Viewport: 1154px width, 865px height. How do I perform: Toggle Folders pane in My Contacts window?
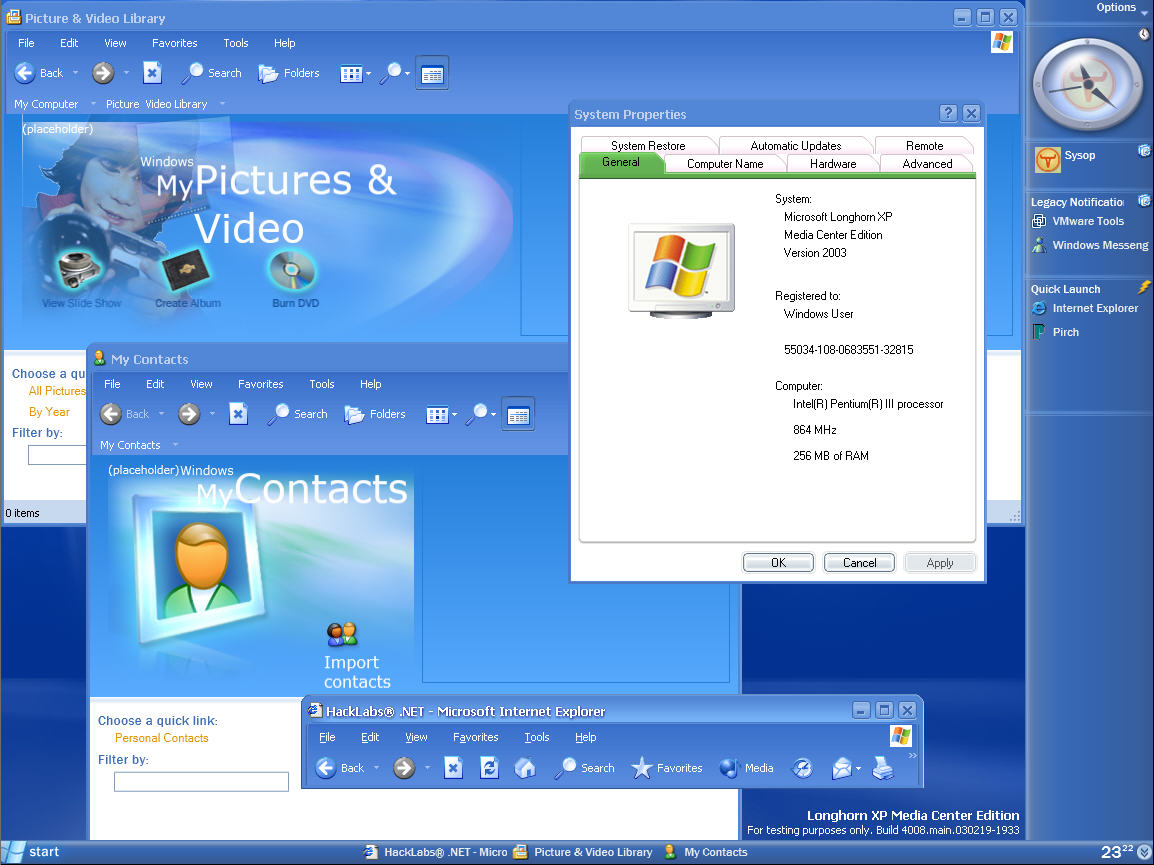(x=375, y=414)
